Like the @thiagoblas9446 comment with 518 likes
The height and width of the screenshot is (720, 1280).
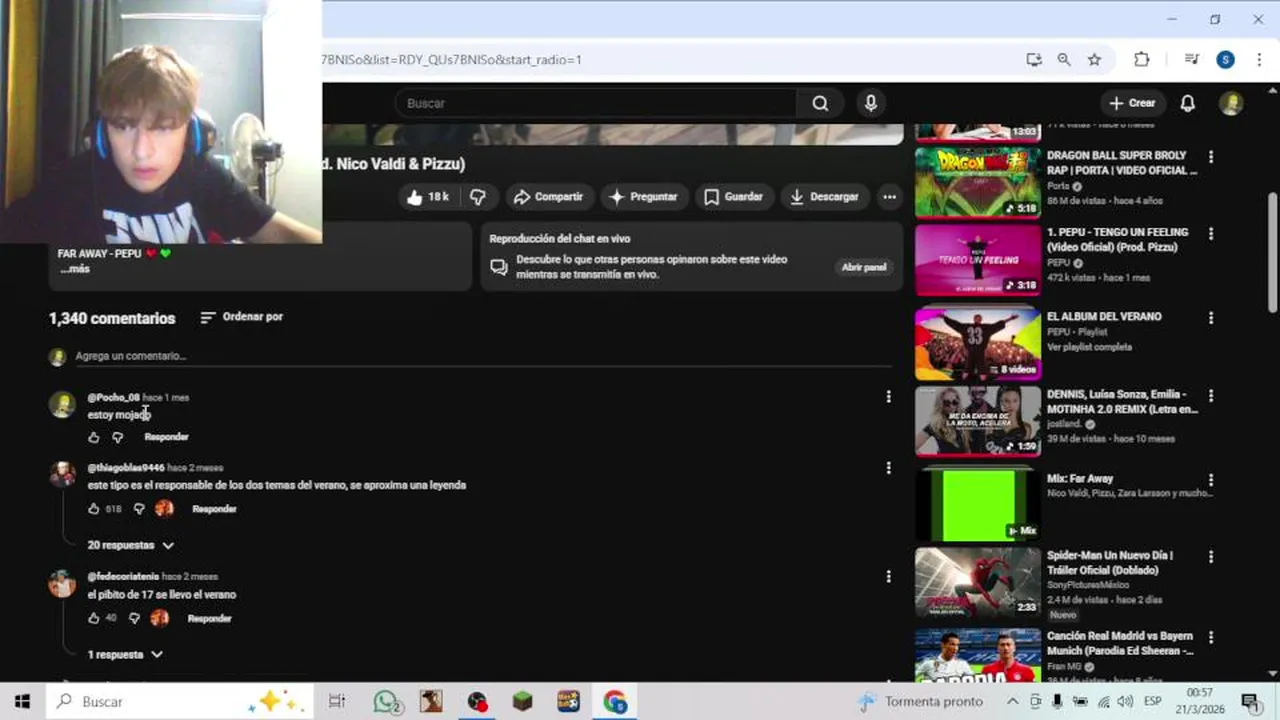tap(94, 509)
